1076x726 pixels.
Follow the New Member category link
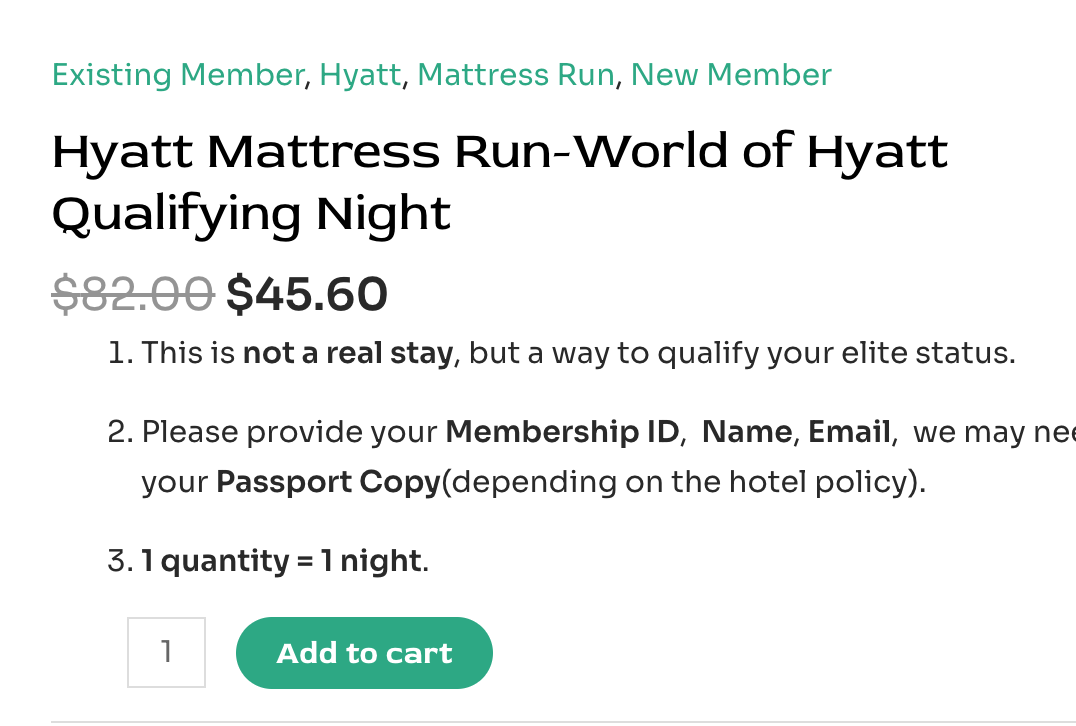click(x=731, y=75)
